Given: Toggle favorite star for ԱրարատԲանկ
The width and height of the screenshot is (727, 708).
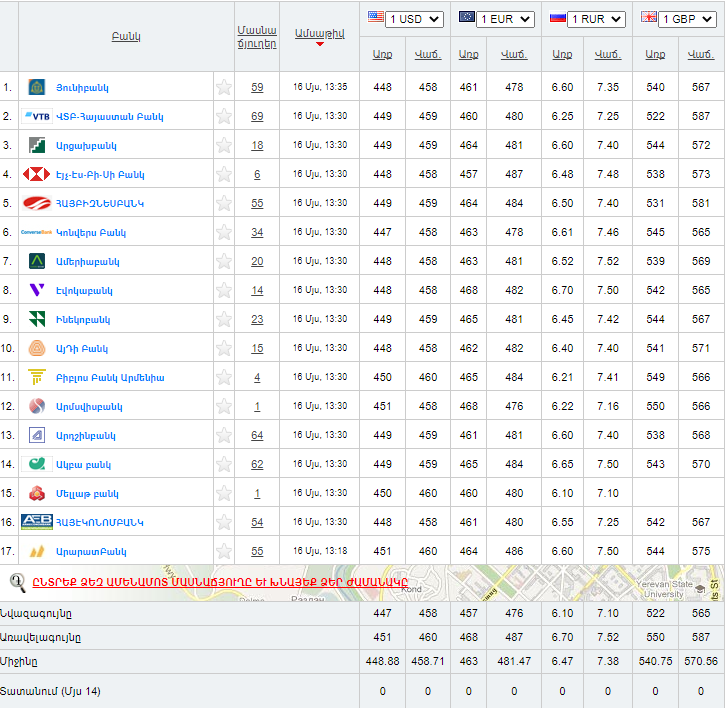Looking at the screenshot, I should (x=224, y=551).
